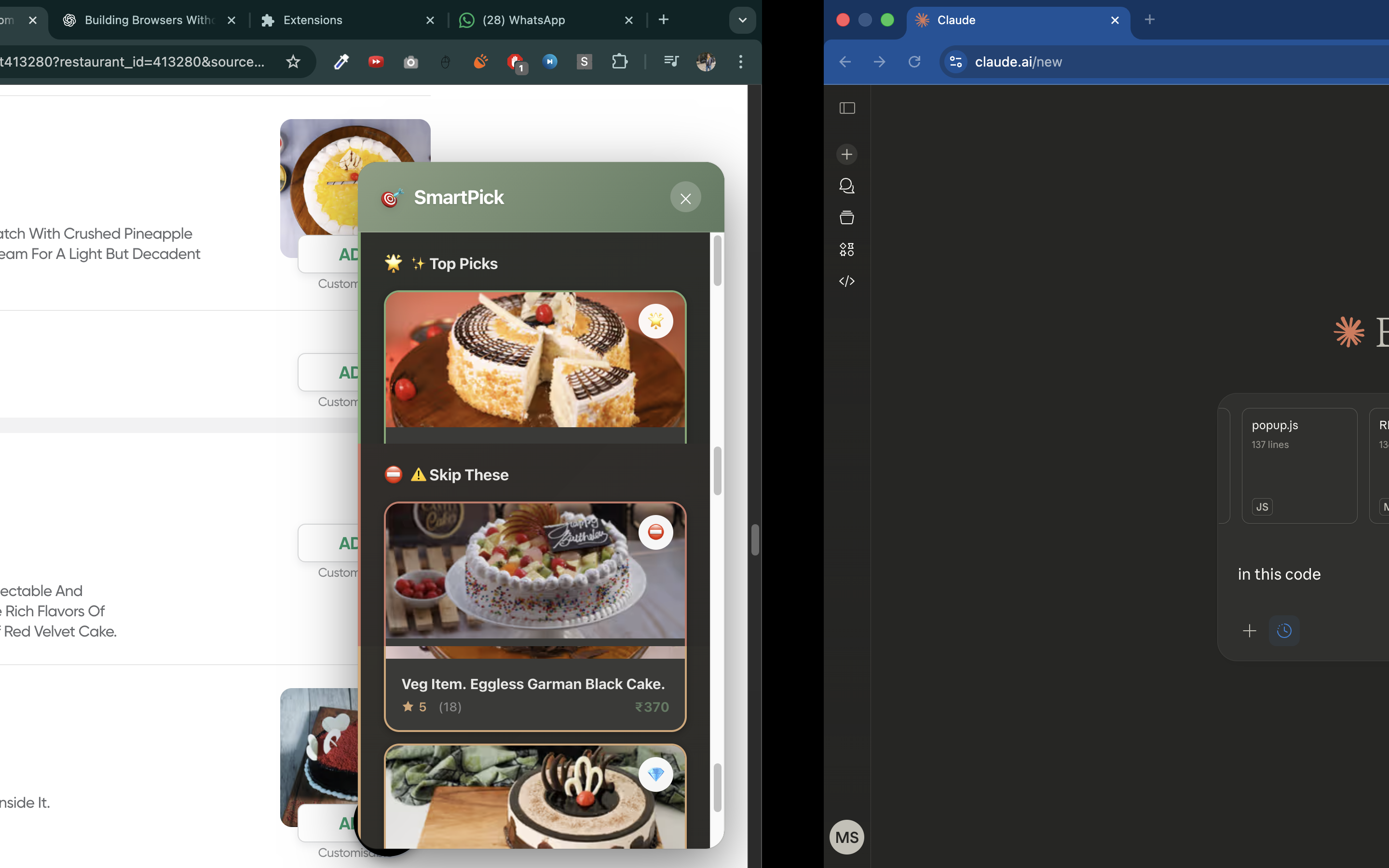Close the SmartPick popup panel
The height and width of the screenshot is (868, 1389).
click(685, 198)
